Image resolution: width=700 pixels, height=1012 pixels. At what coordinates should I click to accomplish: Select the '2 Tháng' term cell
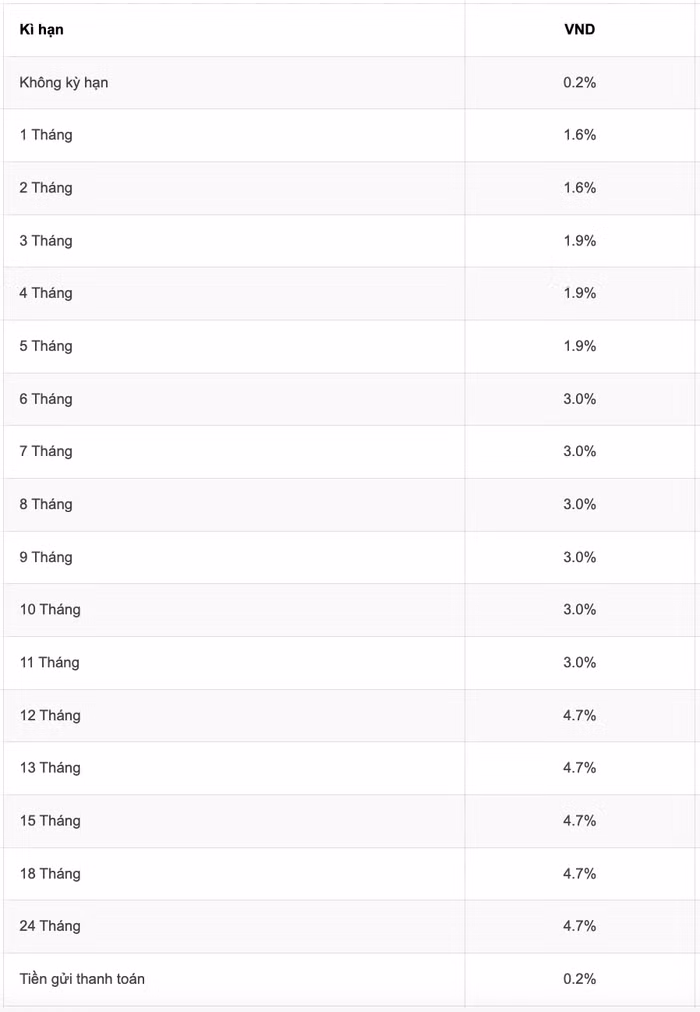46,188
